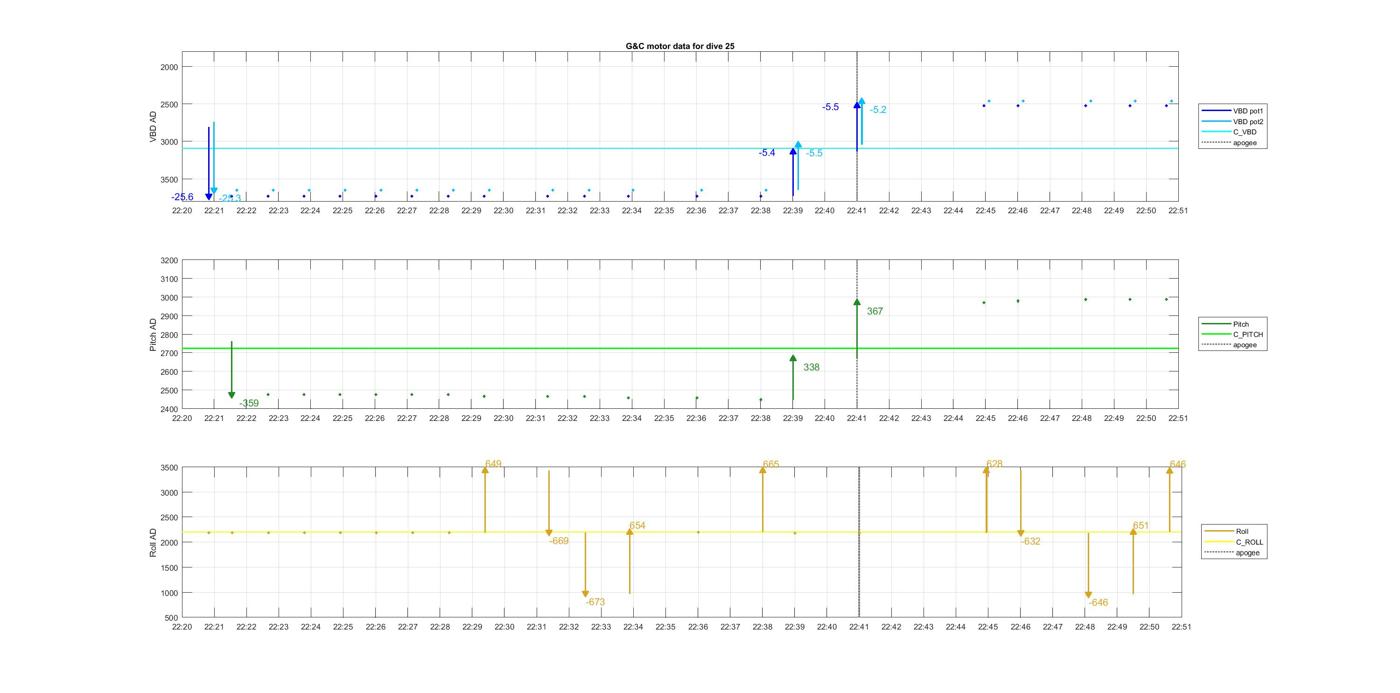Click the '500' tick on the Roll axis
Image resolution: width=1400 pixels, height=693 pixels.
pos(171,618)
